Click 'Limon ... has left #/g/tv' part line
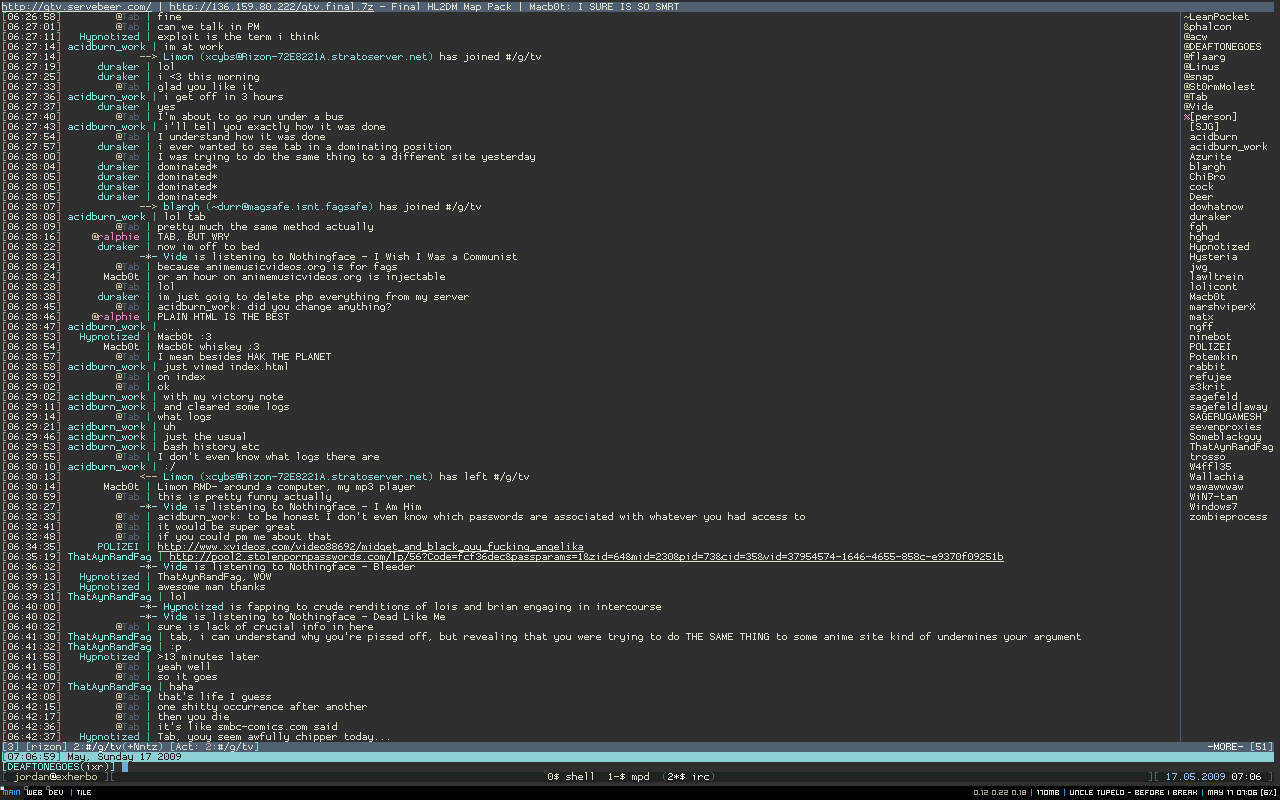Image resolution: width=1280 pixels, height=800 pixels. [x=335, y=476]
